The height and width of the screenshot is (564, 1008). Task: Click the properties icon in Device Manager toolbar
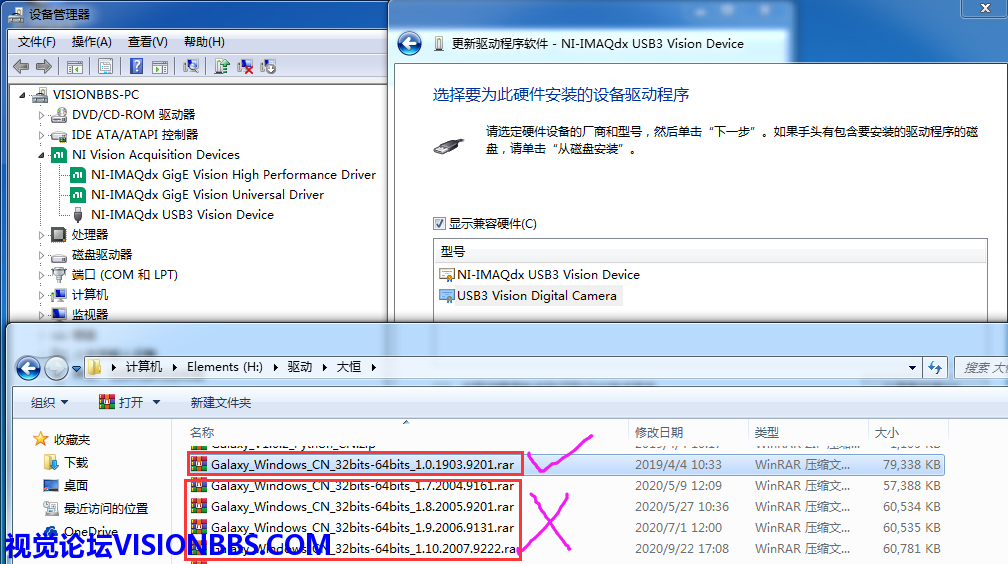tap(104, 67)
